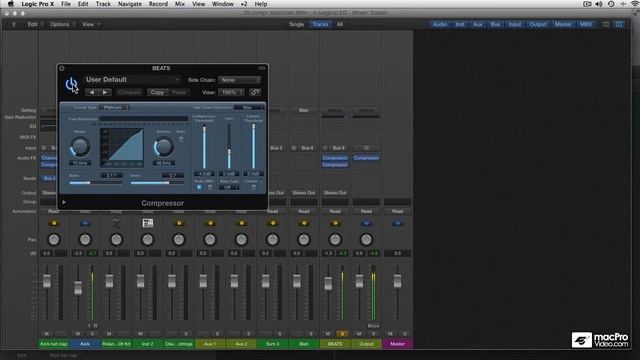Click the mixer up-arrow hierarchy icon
Image resolution: width=640 pixels, height=360 pixels.
coord(14,24)
